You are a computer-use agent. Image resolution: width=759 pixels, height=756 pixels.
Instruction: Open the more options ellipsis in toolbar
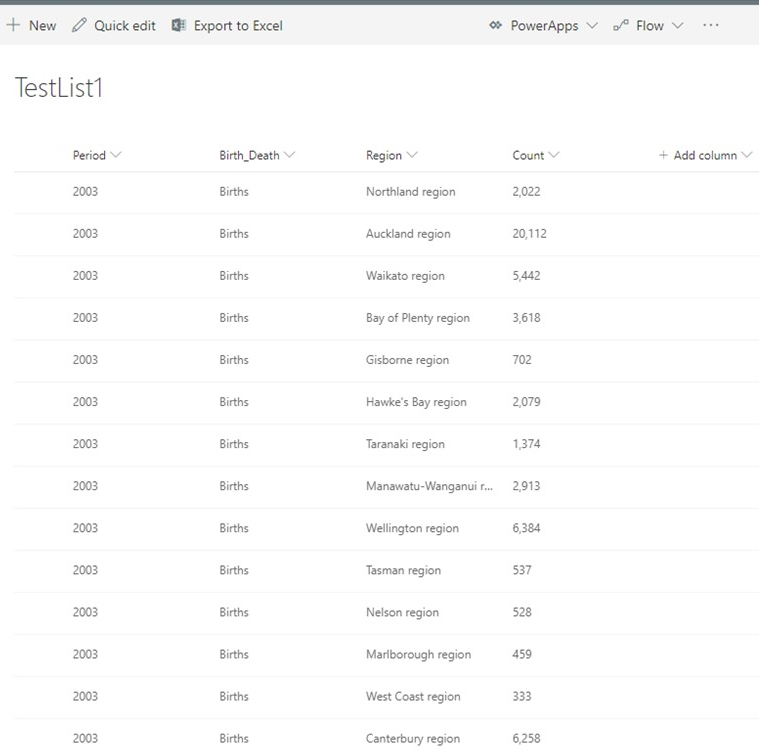711,25
